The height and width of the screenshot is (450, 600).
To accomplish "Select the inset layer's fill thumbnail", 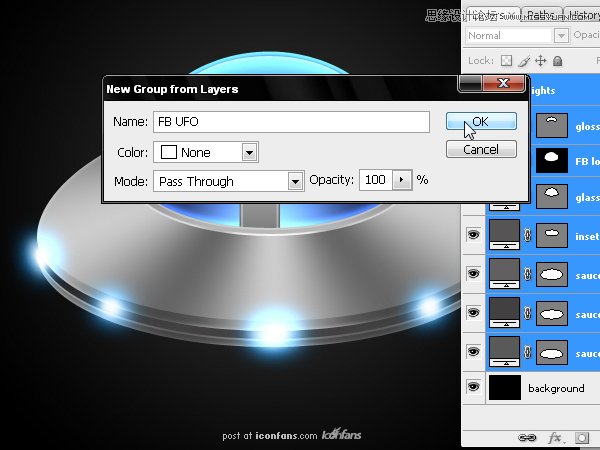I will pyautogui.click(x=504, y=234).
